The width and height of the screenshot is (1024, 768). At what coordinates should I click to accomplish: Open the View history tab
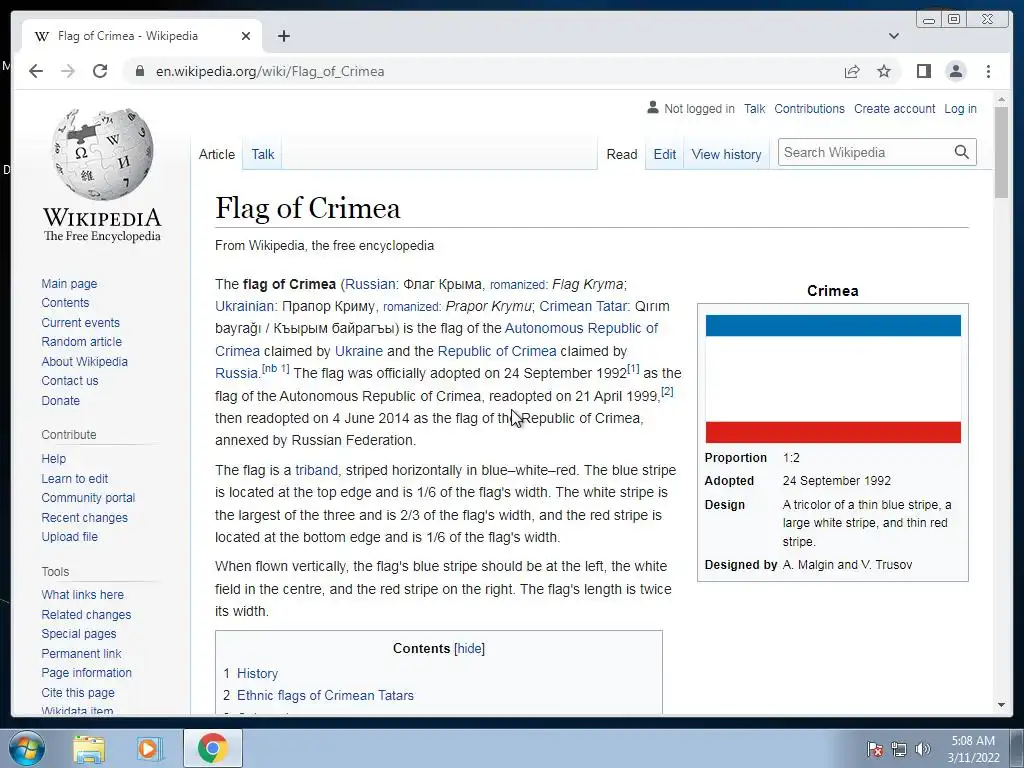[x=726, y=154]
